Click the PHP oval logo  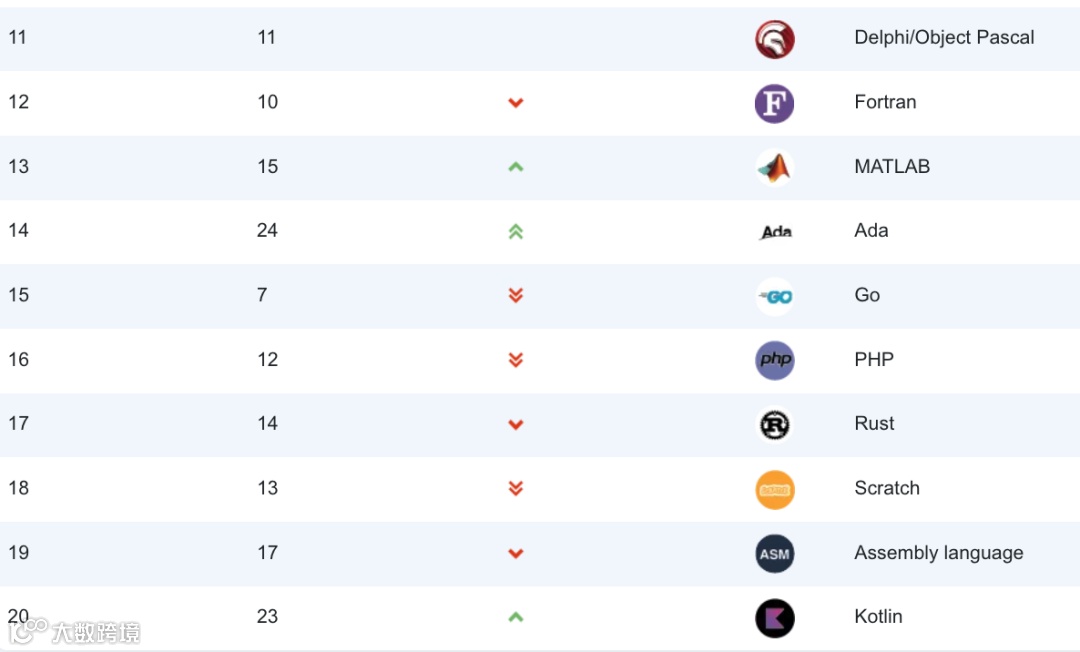tap(774, 360)
